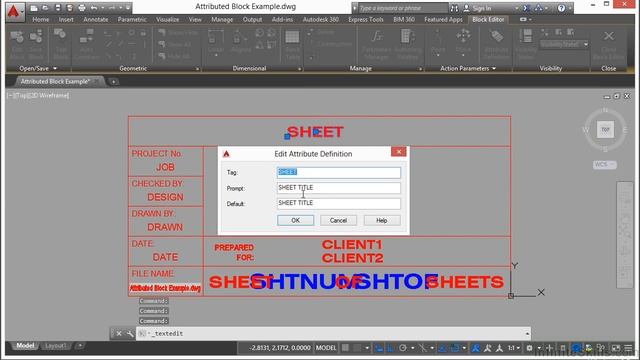The width and height of the screenshot is (640, 360).
Task: Click the coordinates readout in status bar
Action: (x=280, y=348)
